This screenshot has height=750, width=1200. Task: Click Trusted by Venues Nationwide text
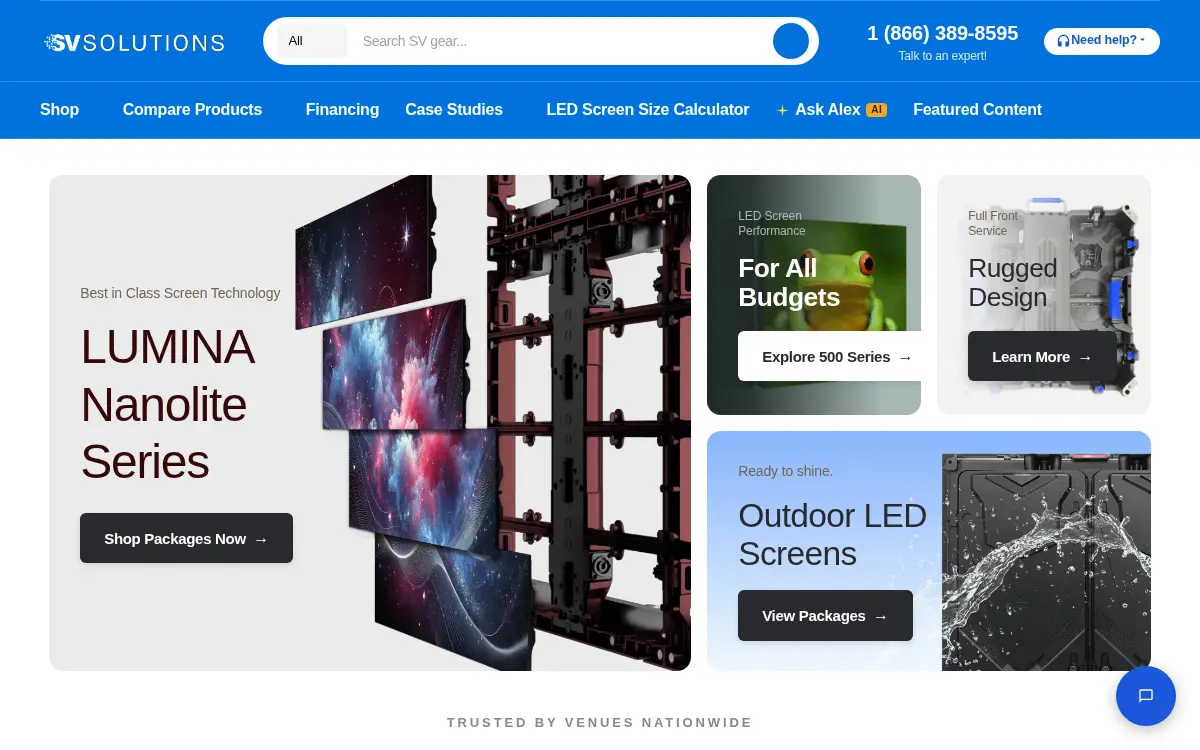tap(600, 722)
